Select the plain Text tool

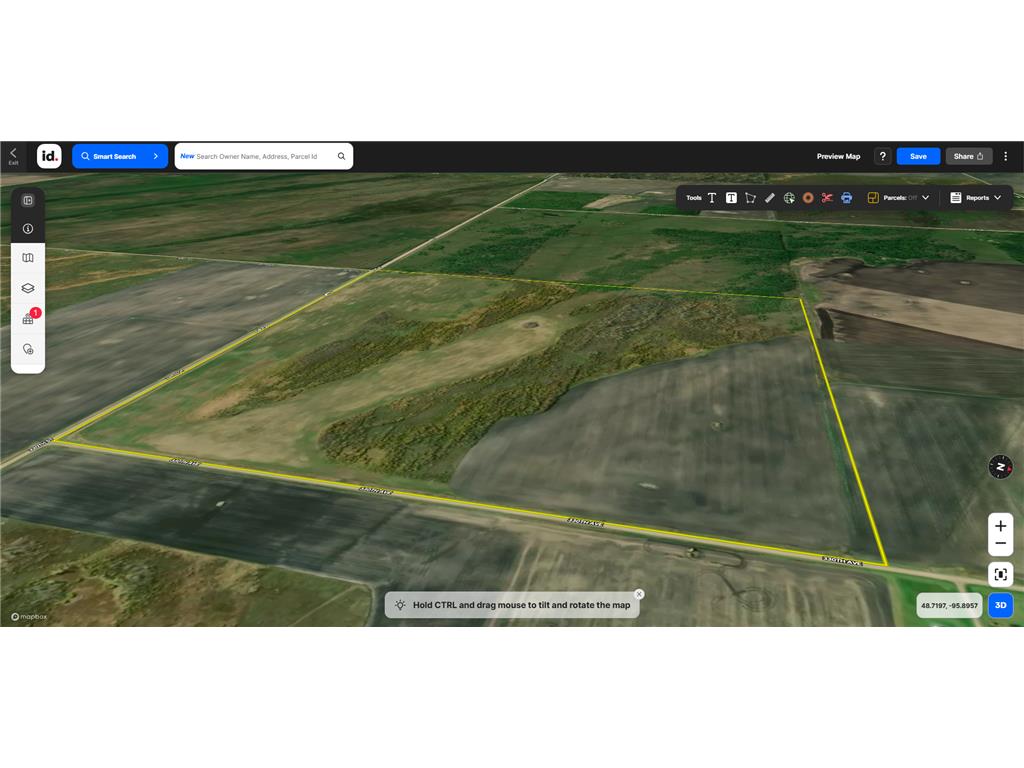[x=712, y=198]
